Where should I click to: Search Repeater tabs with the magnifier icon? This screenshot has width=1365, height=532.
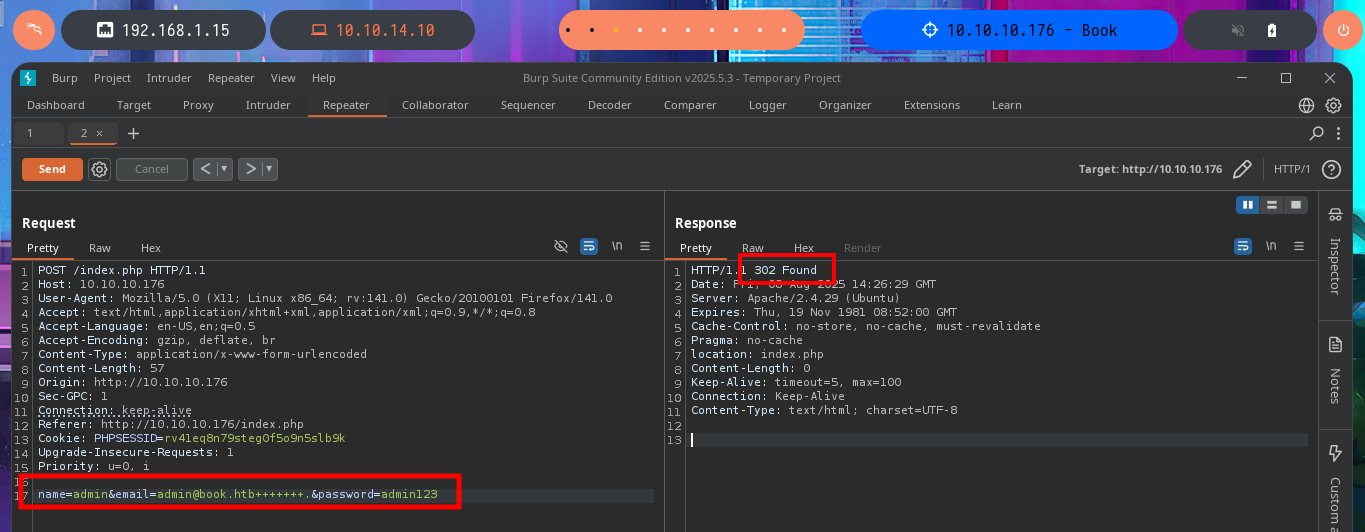[1317, 133]
